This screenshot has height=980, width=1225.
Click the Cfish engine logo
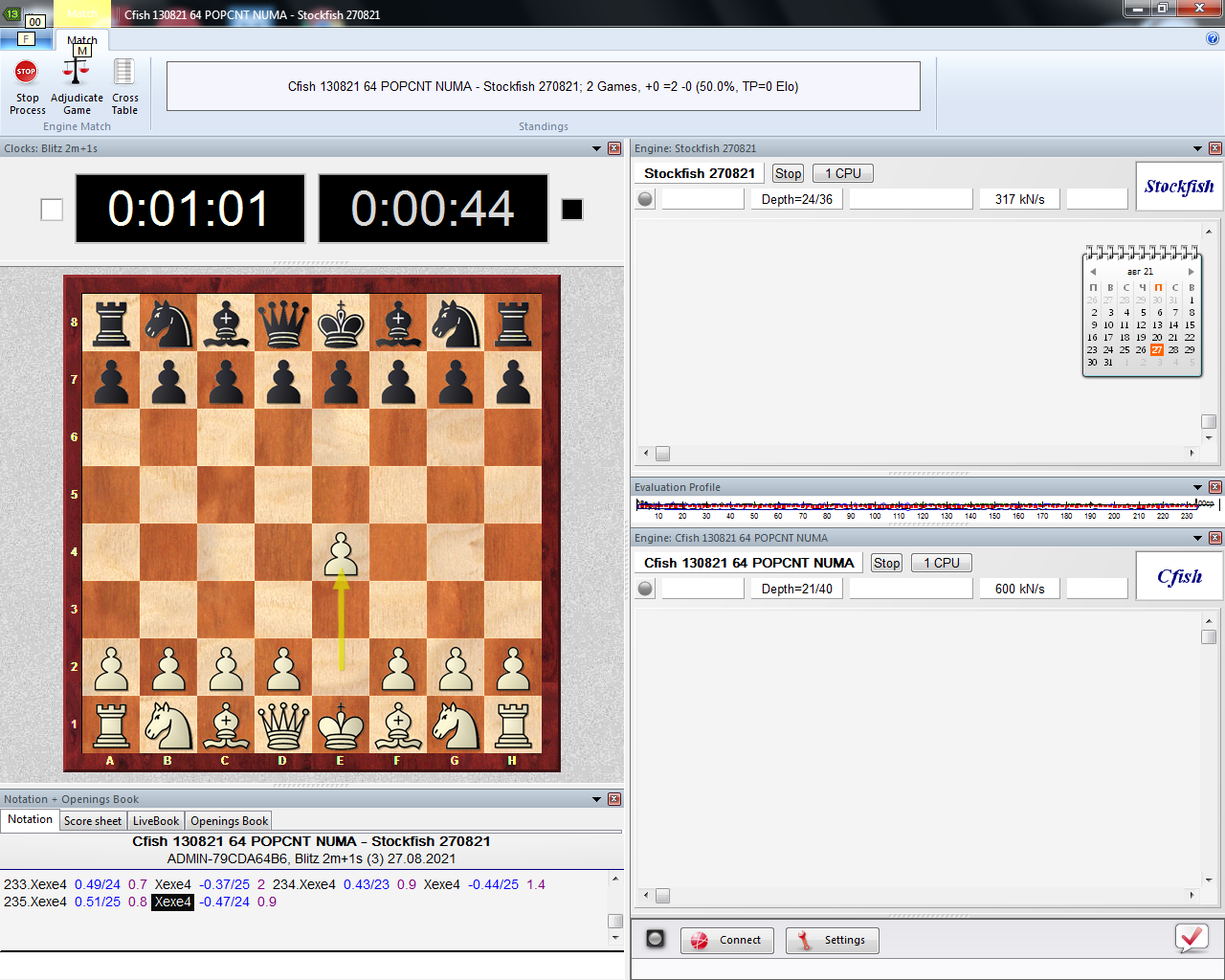[1179, 576]
